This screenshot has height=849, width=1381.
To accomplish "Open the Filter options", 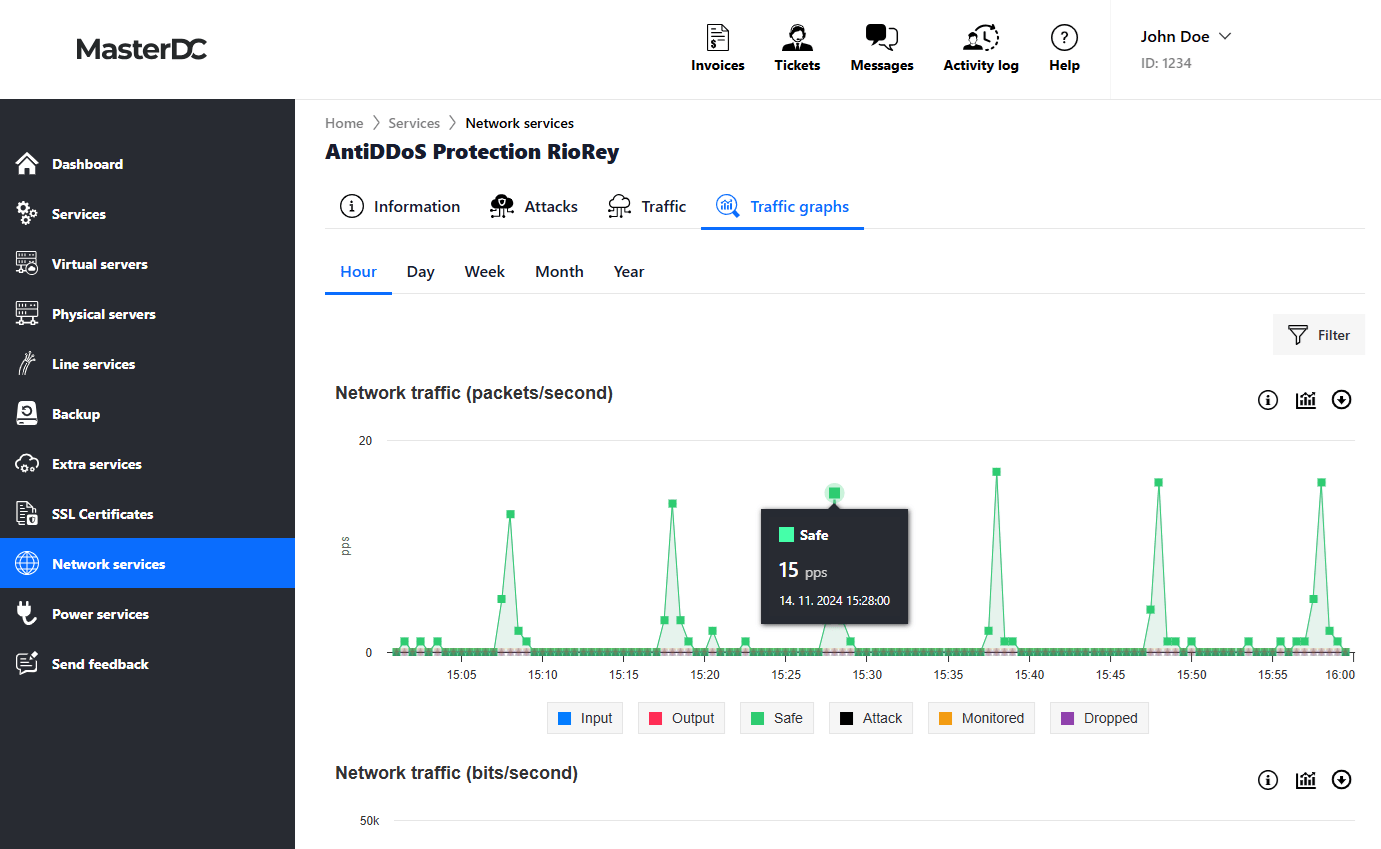I will point(1318,335).
